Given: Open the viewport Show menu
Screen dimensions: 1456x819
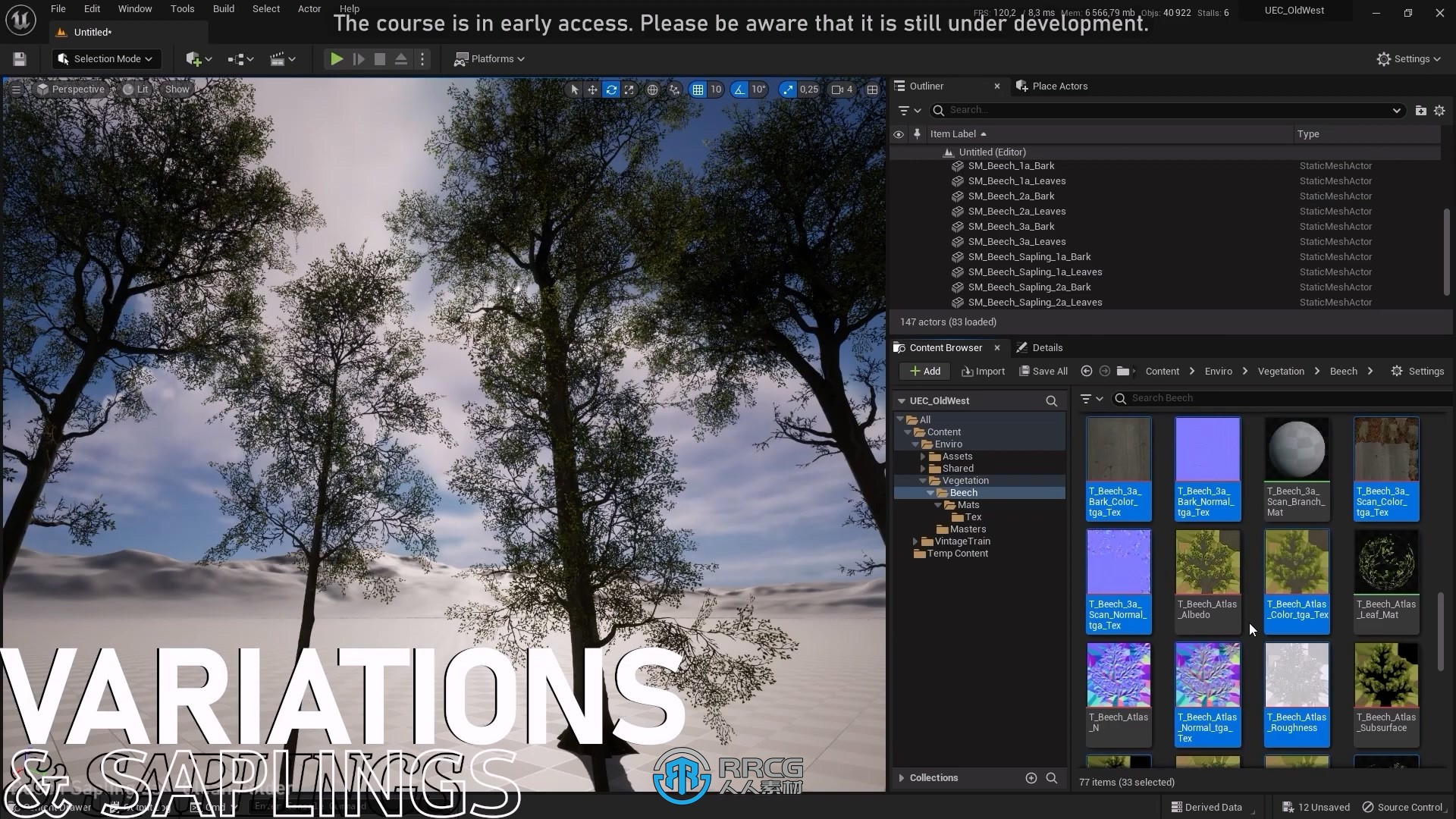Looking at the screenshot, I should click(x=177, y=89).
